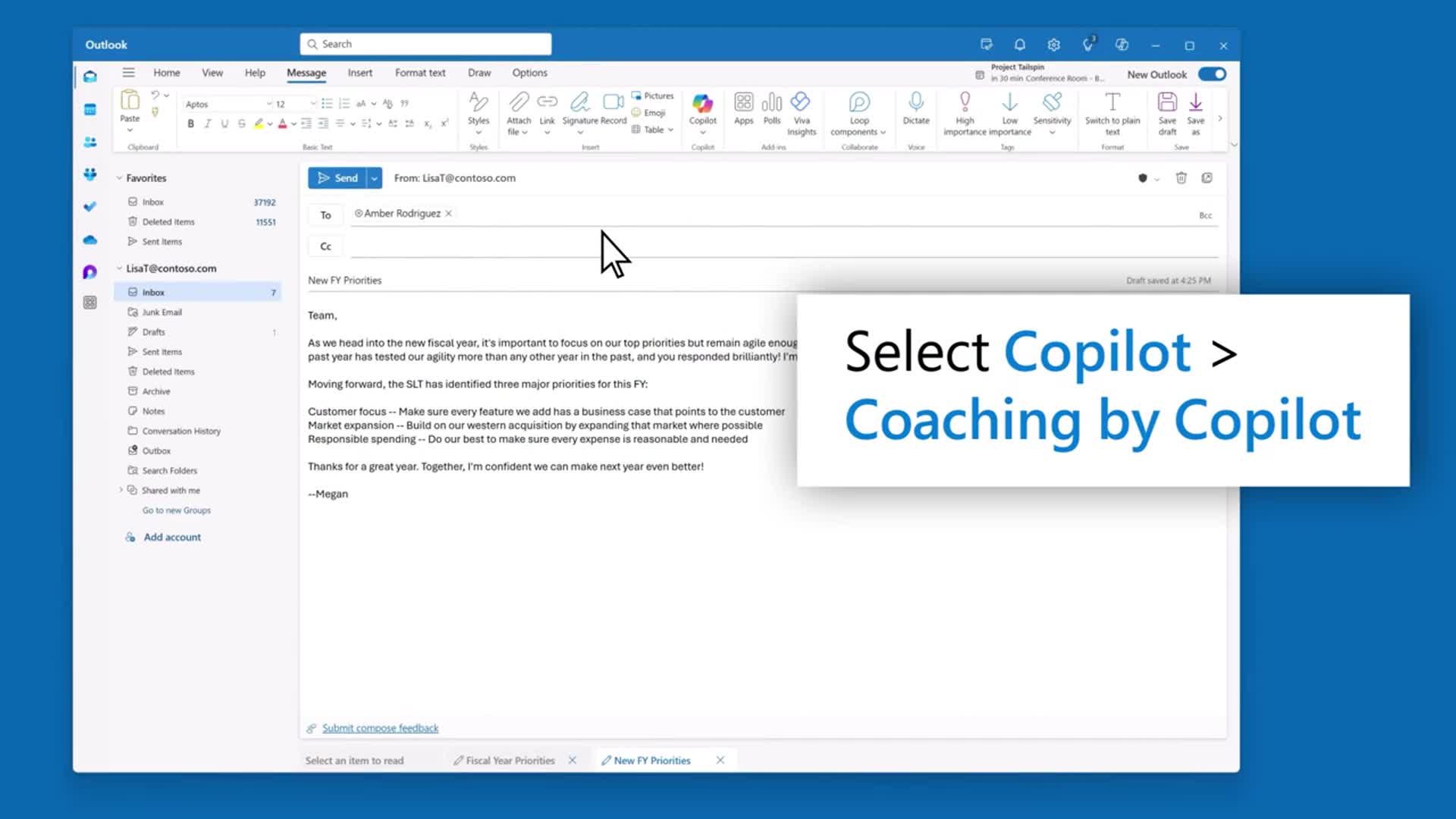Insert a link using Link icon
The height and width of the screenshot is (819, 1456).
[547, 102]
